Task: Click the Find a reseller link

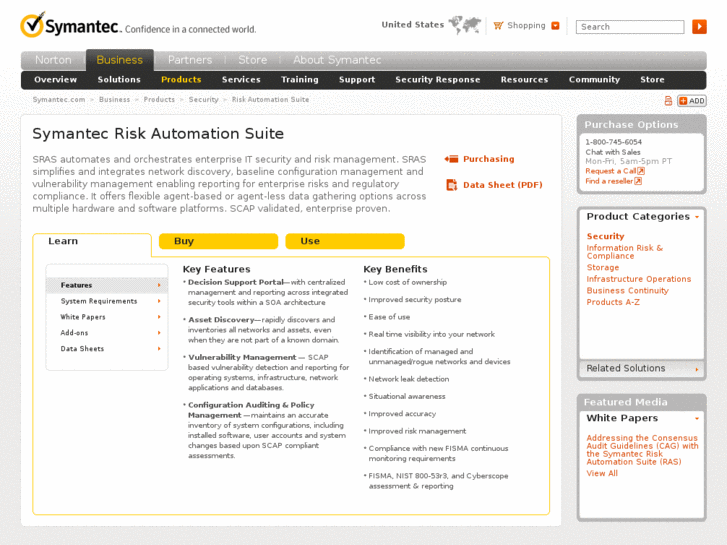Action: point(609,181)
